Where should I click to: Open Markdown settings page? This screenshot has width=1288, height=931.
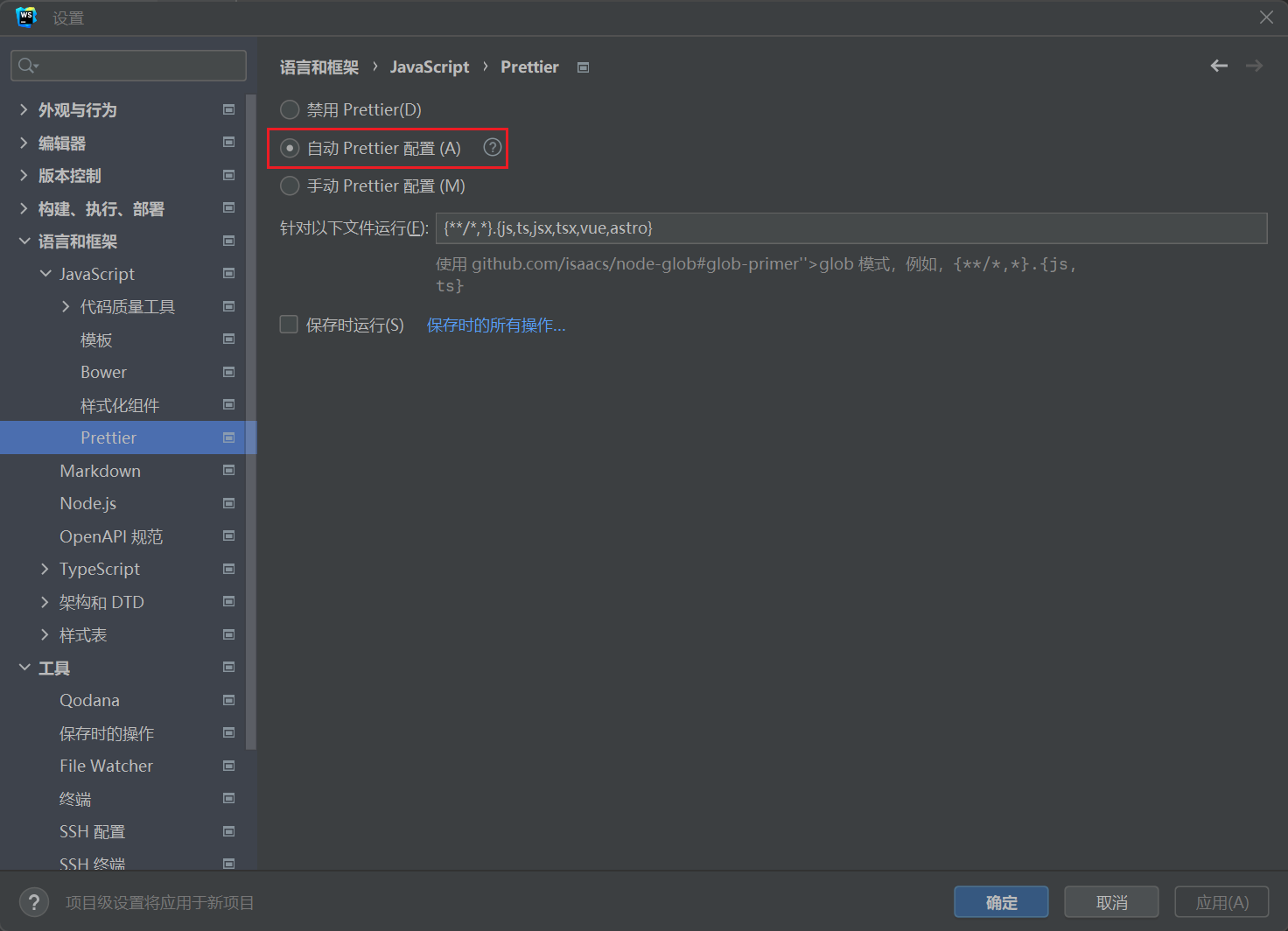100,471
